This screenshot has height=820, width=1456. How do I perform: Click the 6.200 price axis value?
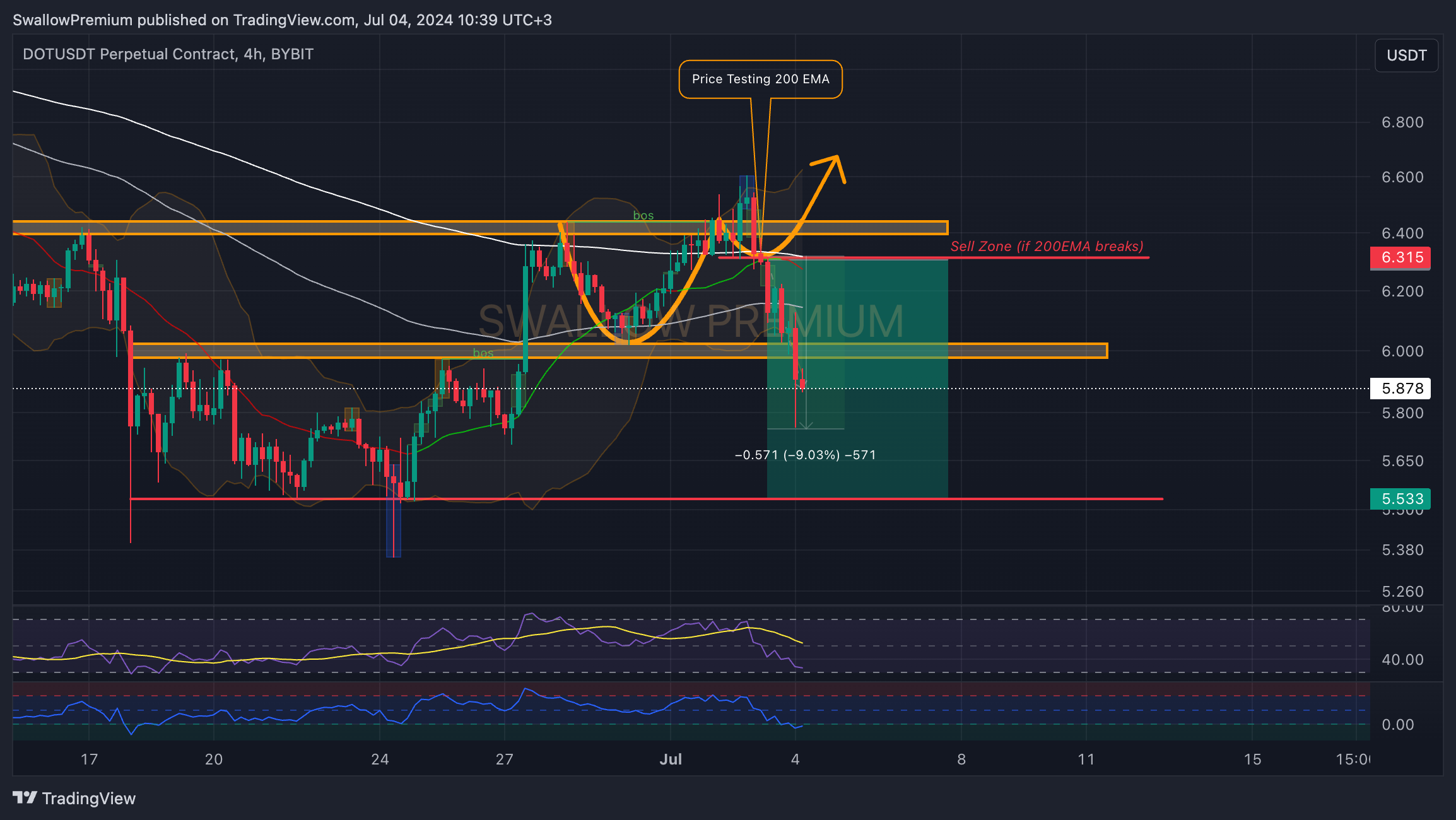(x=1402, y=291)
